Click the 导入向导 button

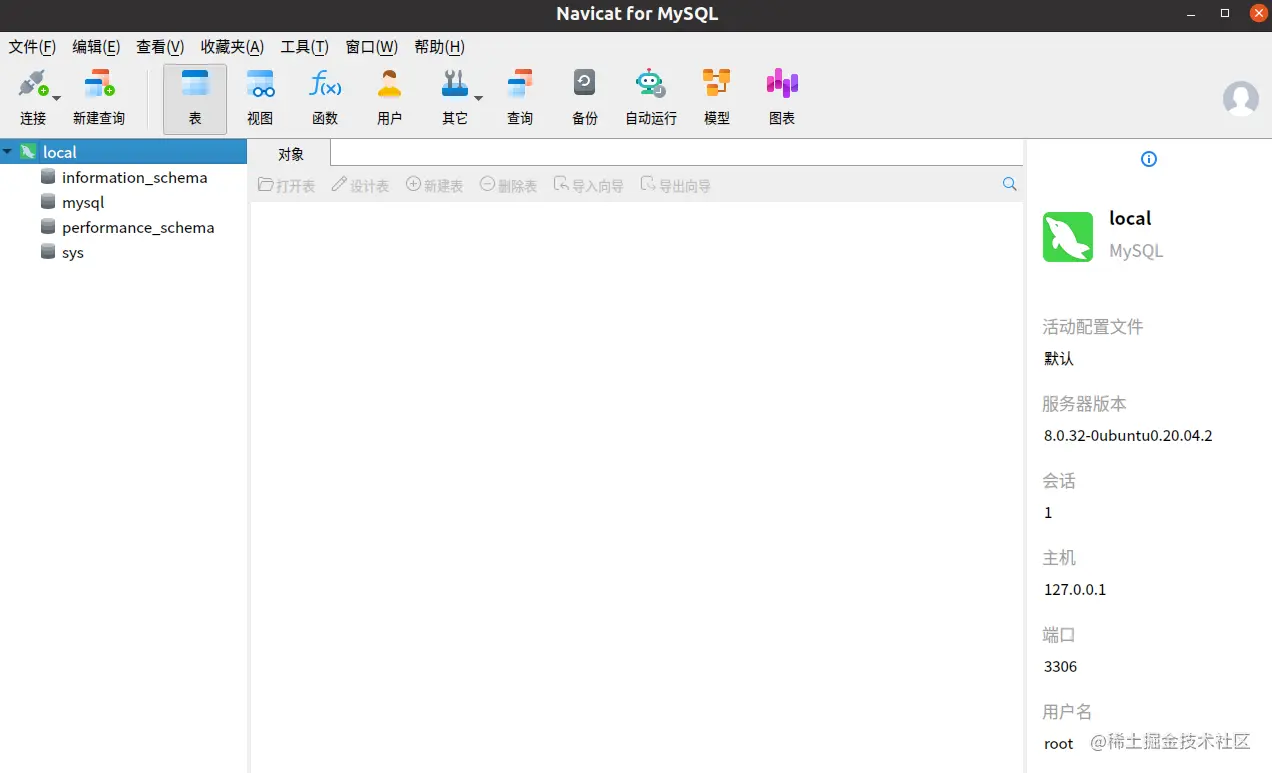click(x=589, y=185)
